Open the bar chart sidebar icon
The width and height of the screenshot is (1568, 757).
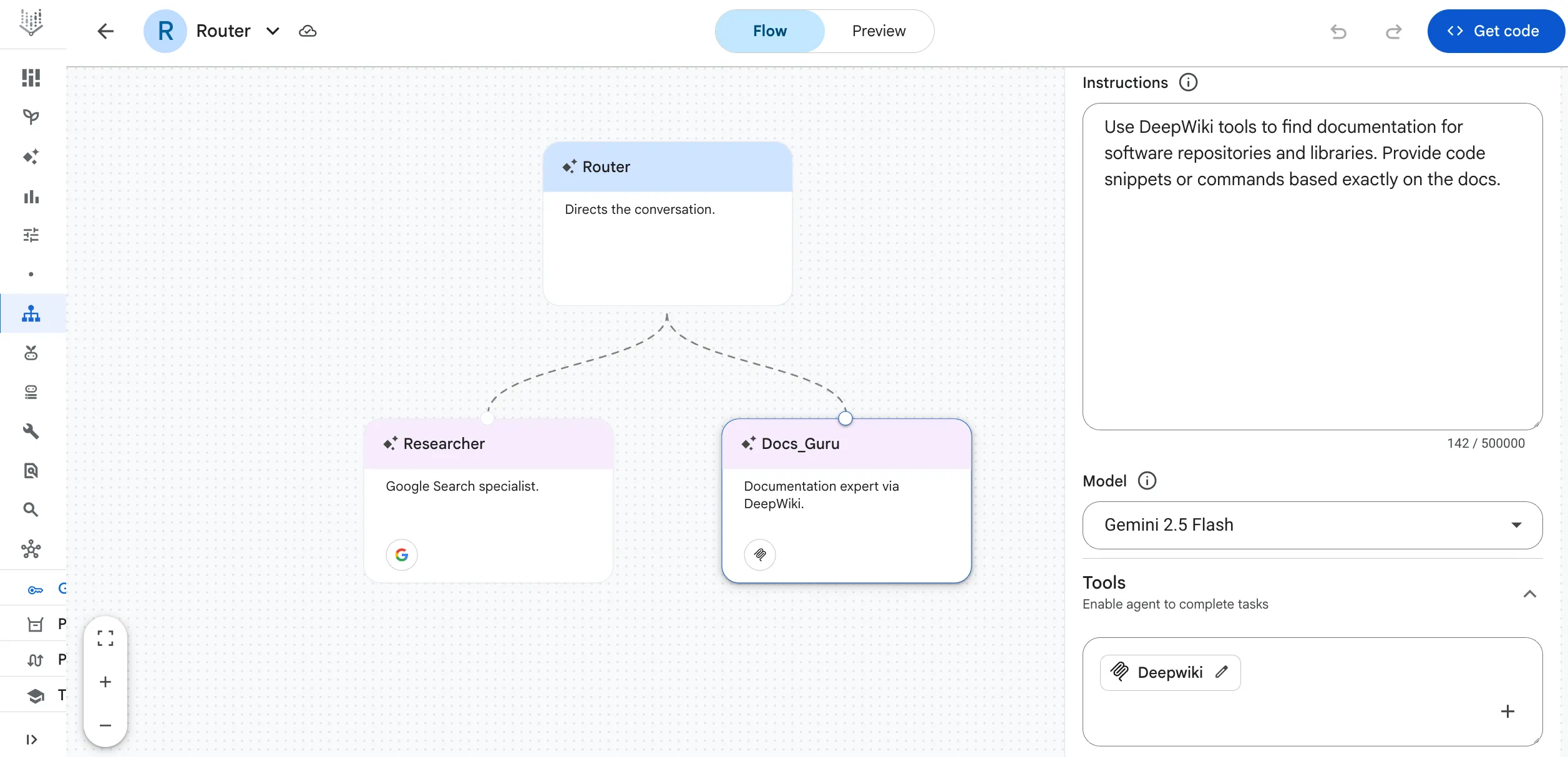tap(31, 196)
